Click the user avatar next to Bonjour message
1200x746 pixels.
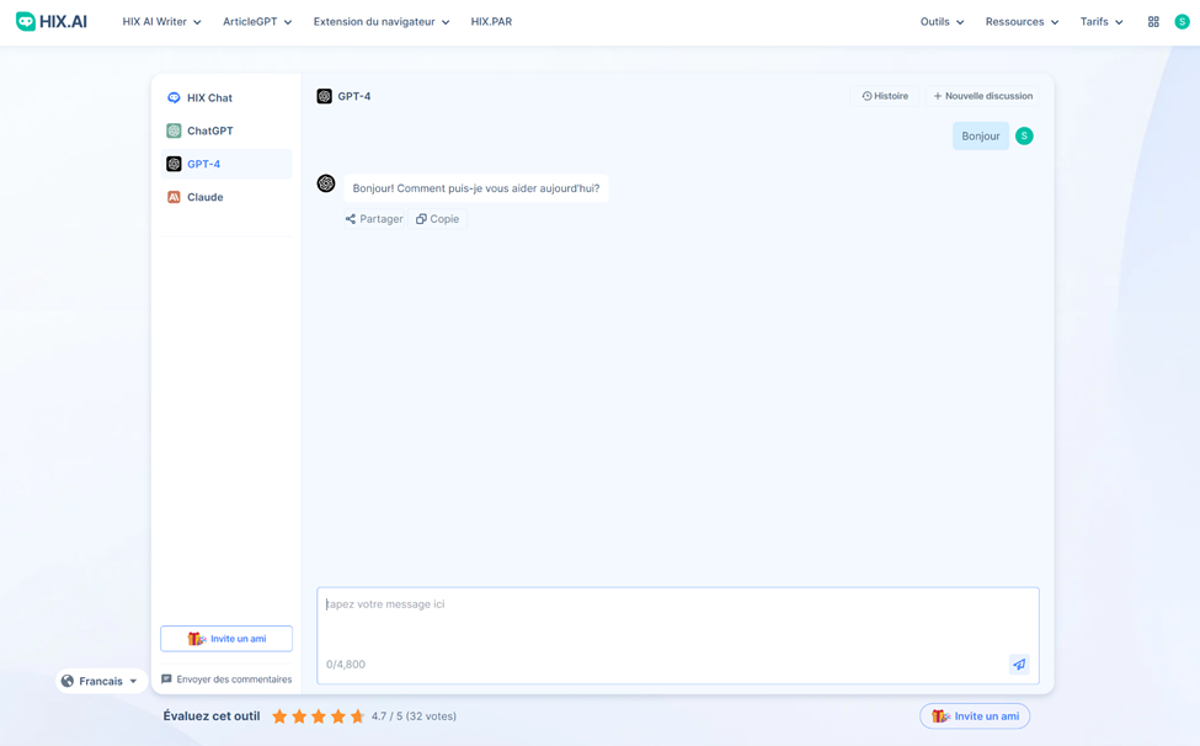click(x=1024, y=136)
